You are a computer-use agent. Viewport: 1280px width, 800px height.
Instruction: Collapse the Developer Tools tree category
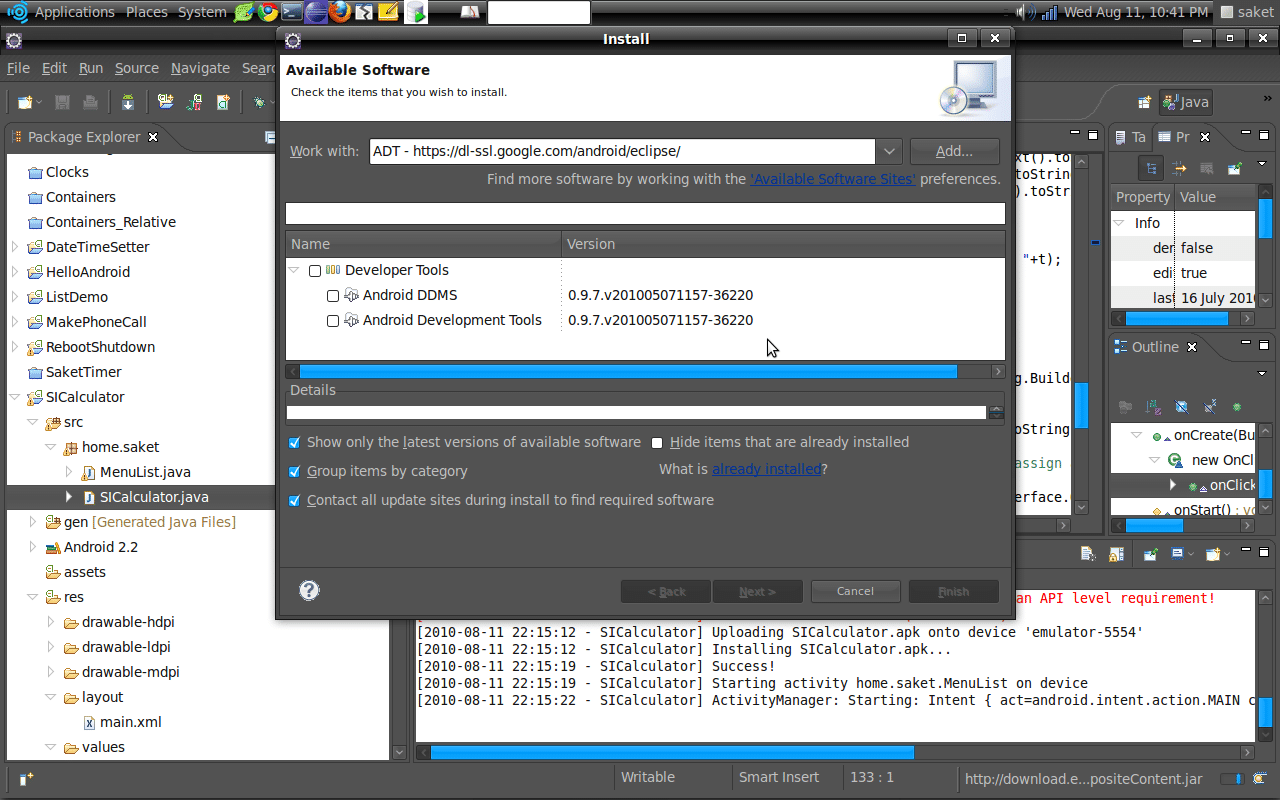click(294, 271)
